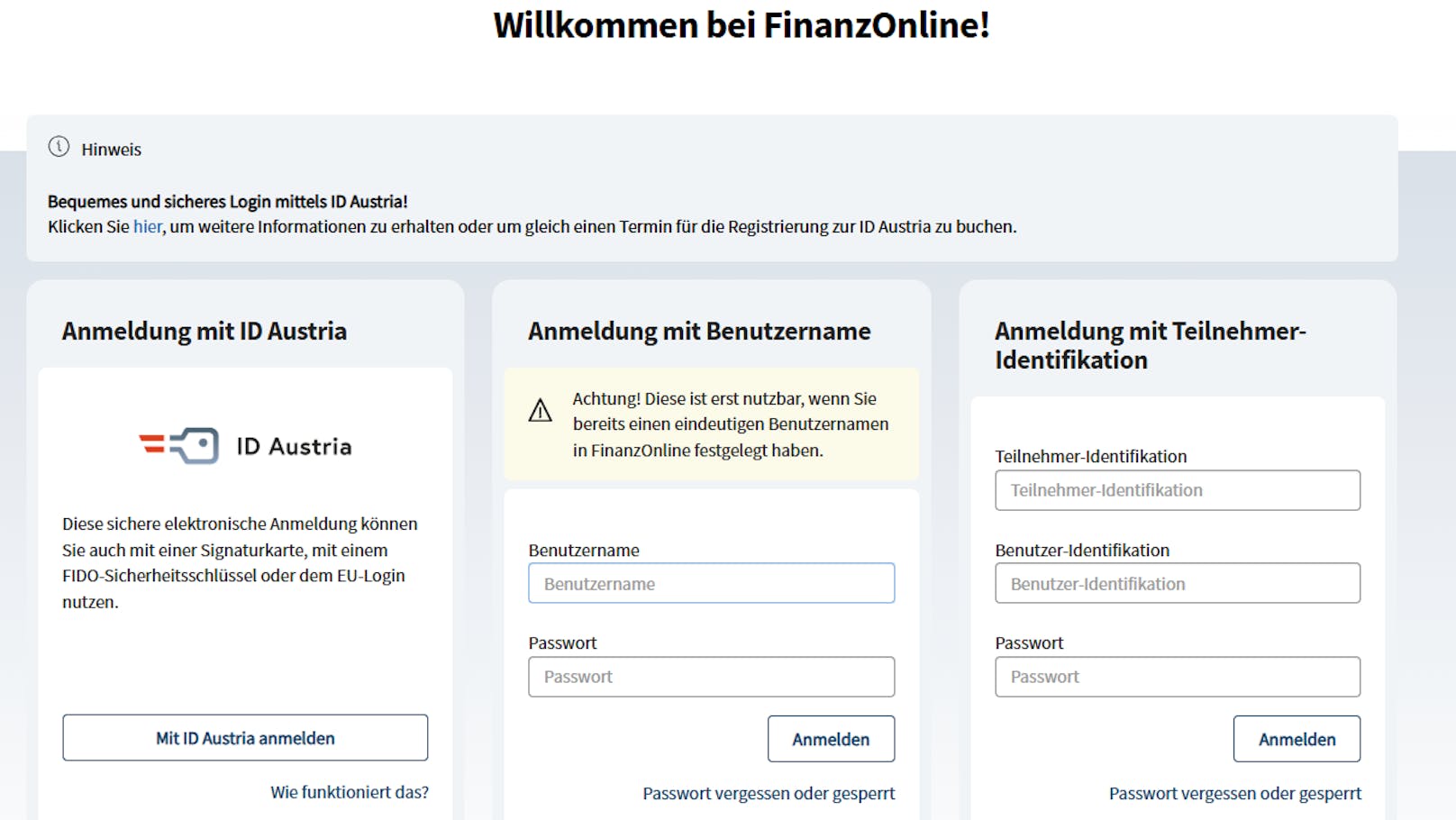
Task: Select the 'Anmeldung mit ID Austria' panel heading
Action: tap(204, 331)
